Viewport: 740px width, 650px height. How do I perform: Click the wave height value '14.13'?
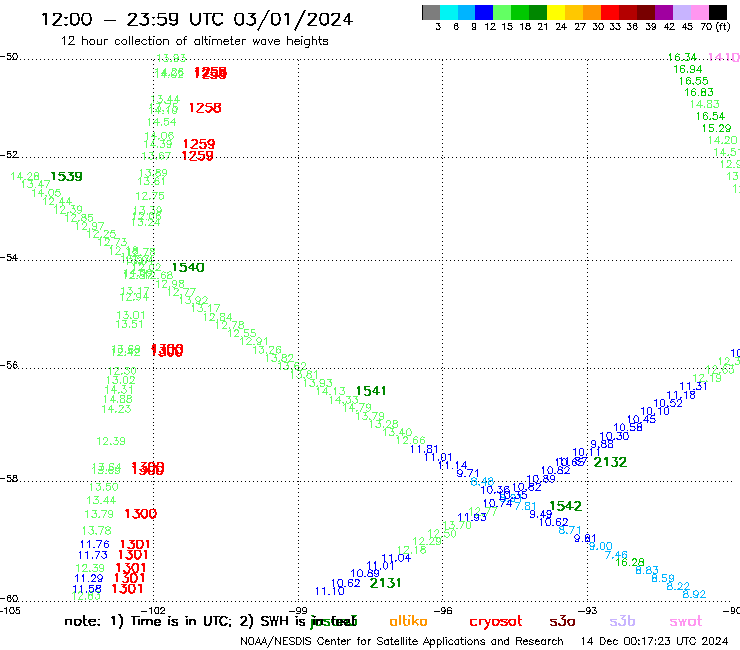click(331, 391)
